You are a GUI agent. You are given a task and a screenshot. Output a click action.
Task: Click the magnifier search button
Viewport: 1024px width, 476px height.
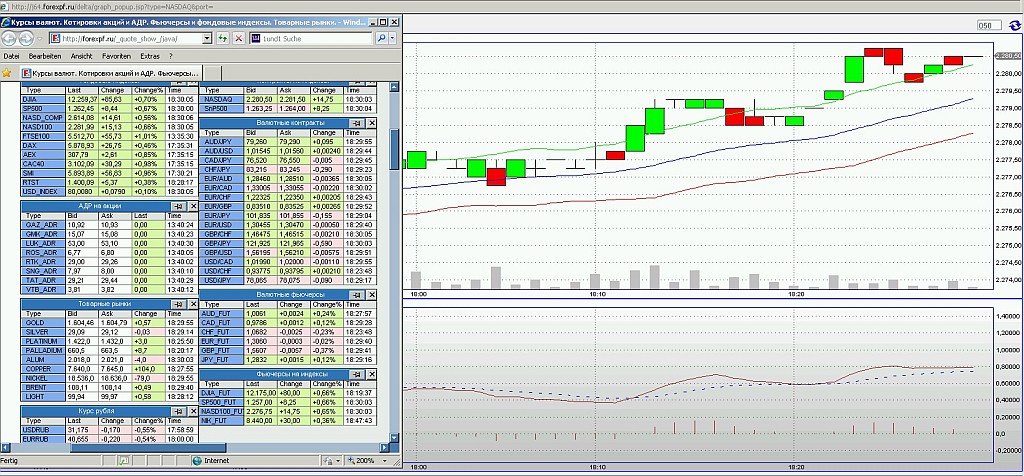pos(381,39)
